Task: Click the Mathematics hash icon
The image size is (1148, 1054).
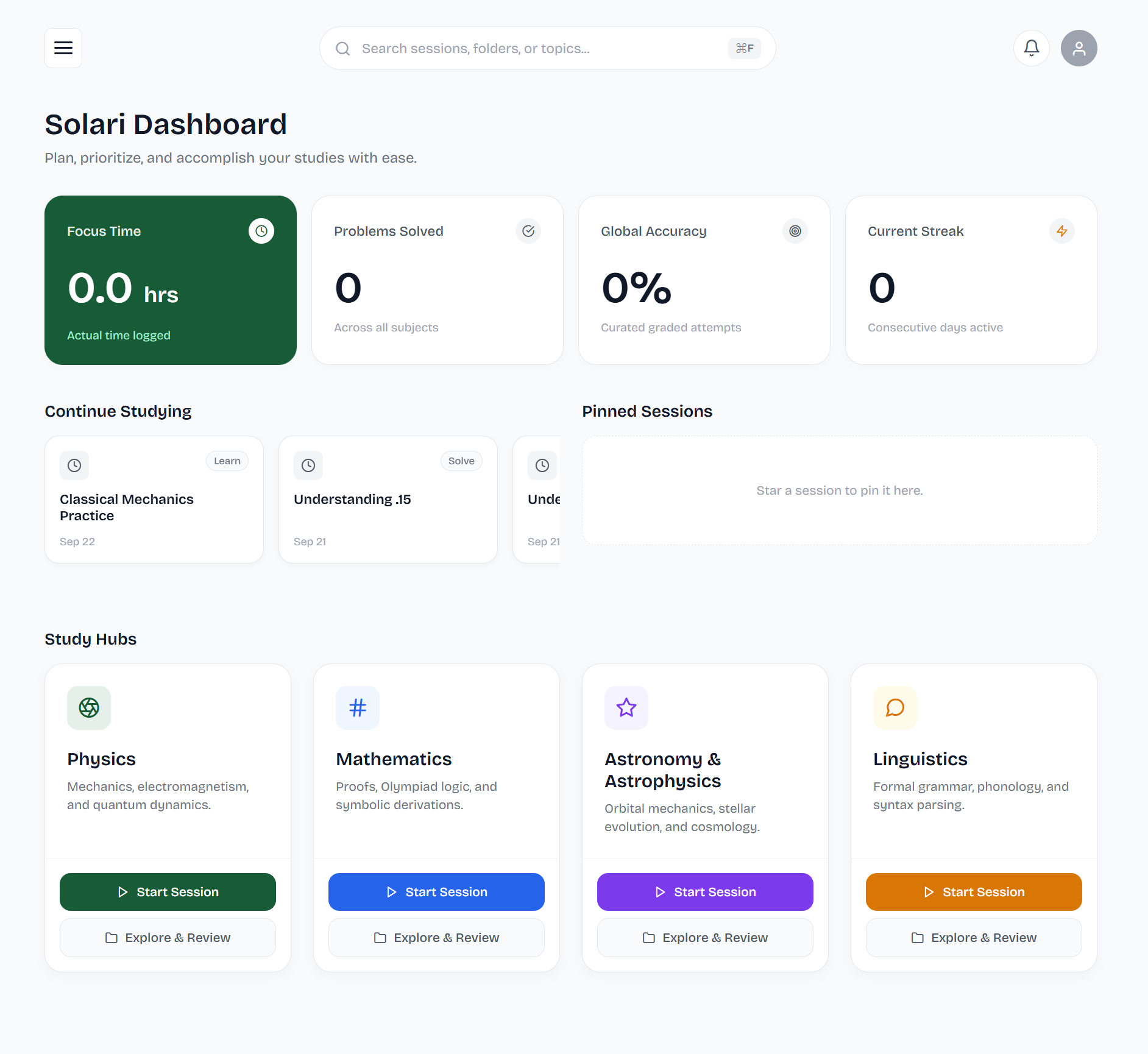Action: (x=358, y=708)
